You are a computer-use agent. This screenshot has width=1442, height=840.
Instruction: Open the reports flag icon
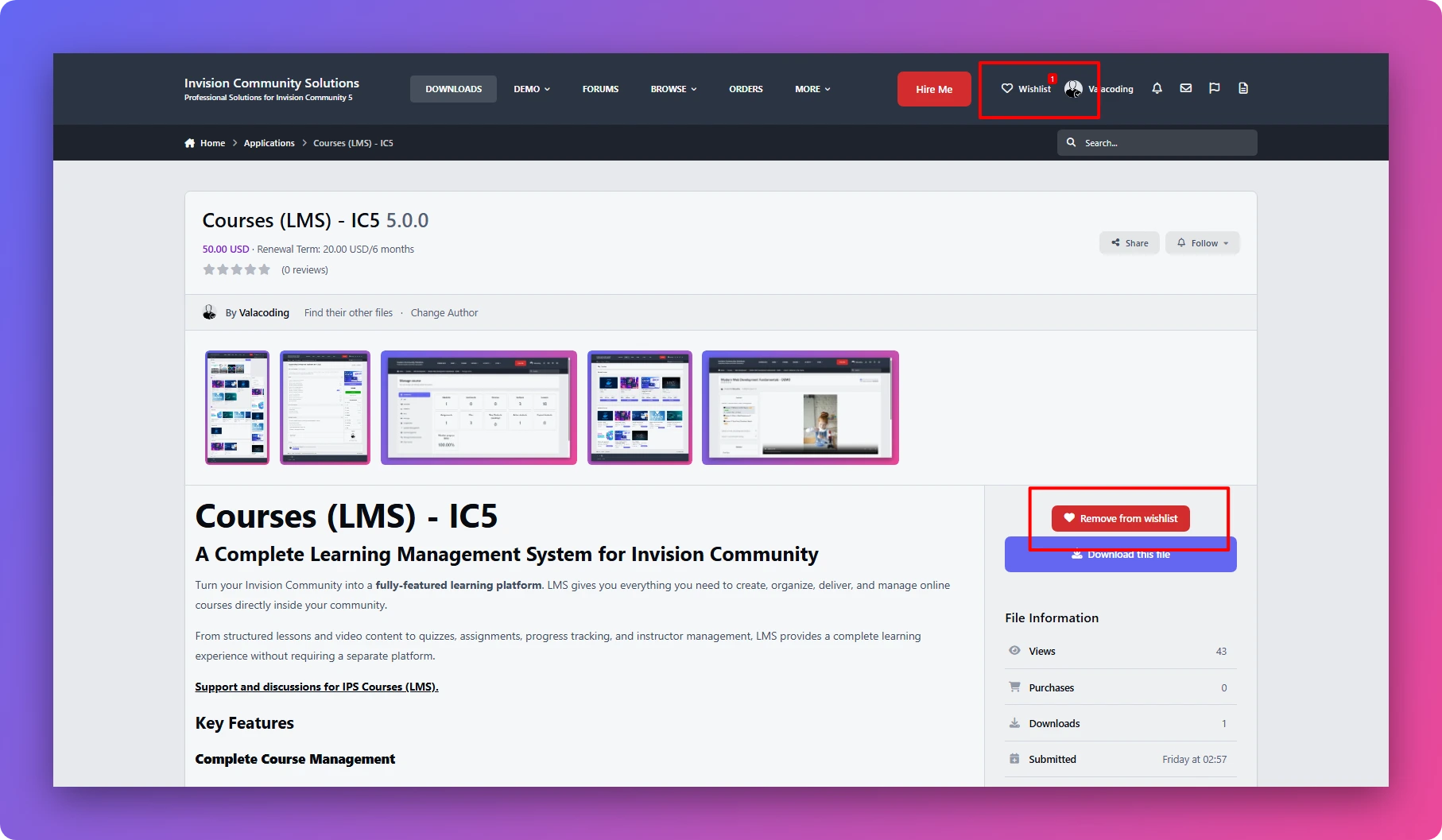tap(1214, 88)
